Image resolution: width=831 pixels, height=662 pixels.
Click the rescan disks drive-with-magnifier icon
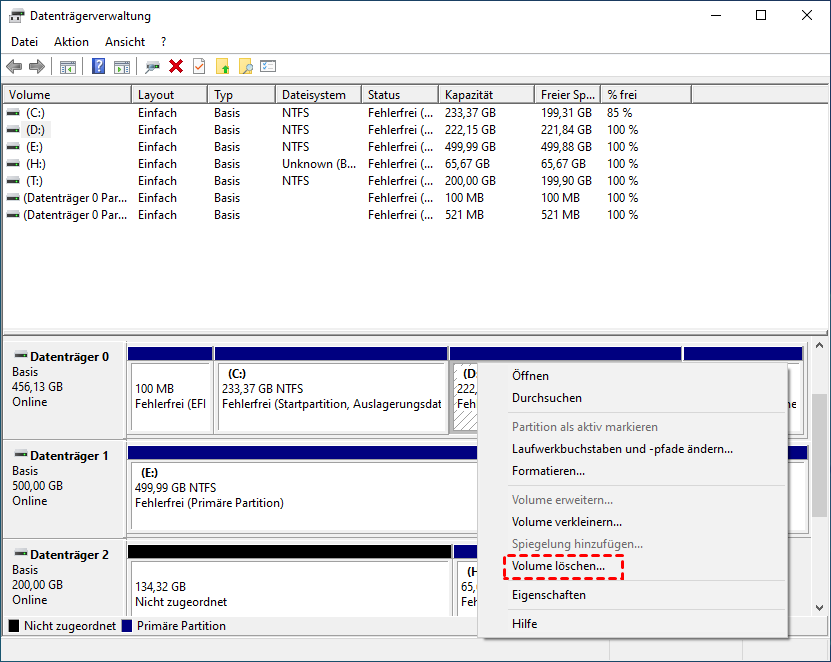[153, 67]
